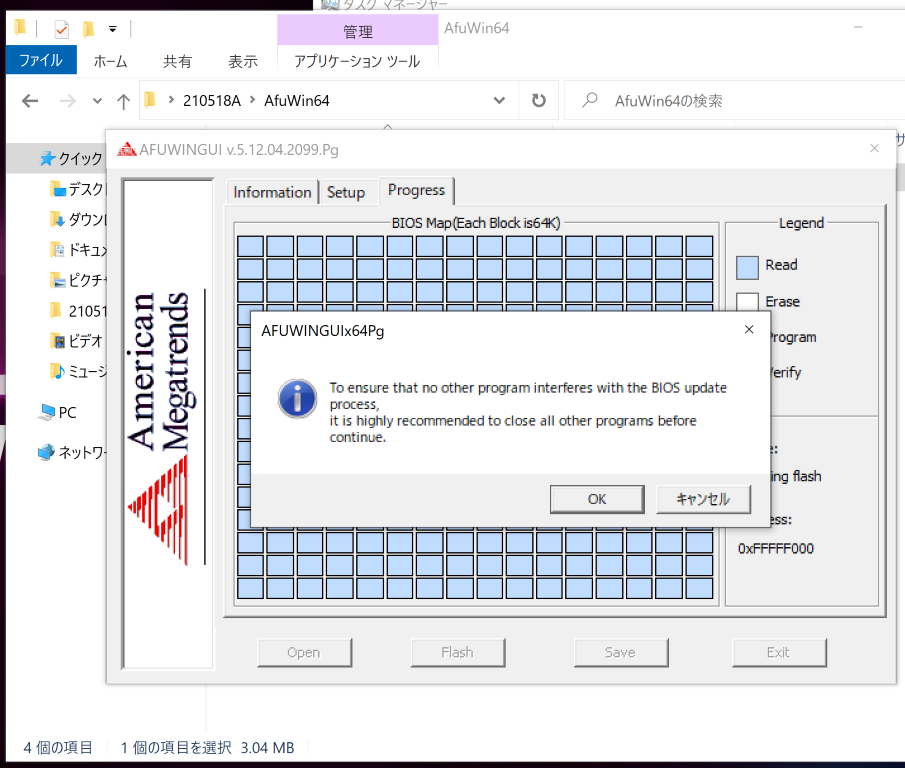
Task: Select ネットワーク in the navigation pane
Action: click(72, 452)
